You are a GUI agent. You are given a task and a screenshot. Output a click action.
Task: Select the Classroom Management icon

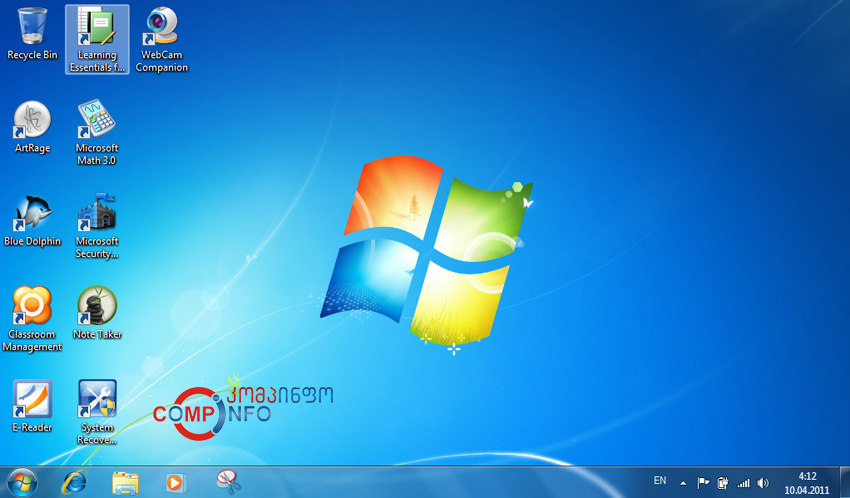click(x=32, y=319)
